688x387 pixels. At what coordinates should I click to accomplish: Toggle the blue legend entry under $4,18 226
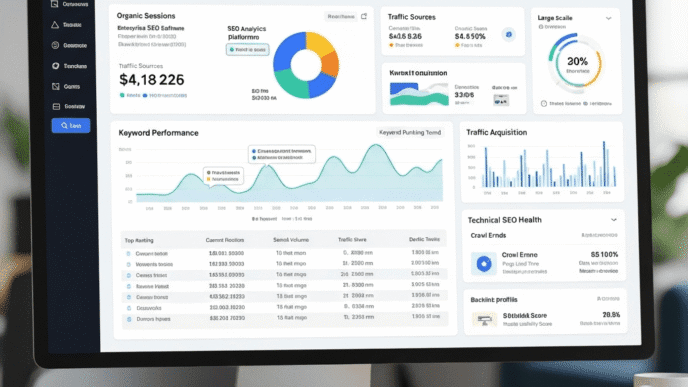click(165, 95)
